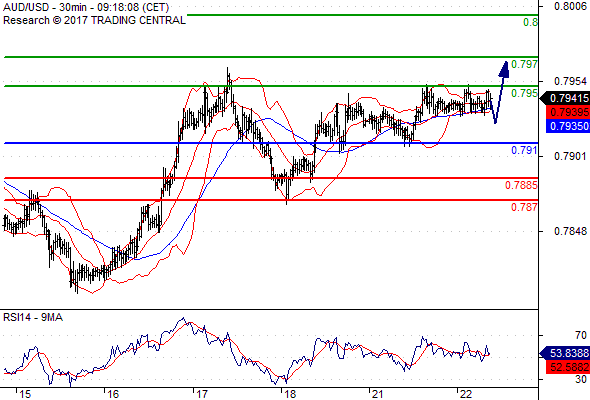This screenshot has height=400, width=590.
Task: Click the red support label 0.7885
Action: [521, 185]
